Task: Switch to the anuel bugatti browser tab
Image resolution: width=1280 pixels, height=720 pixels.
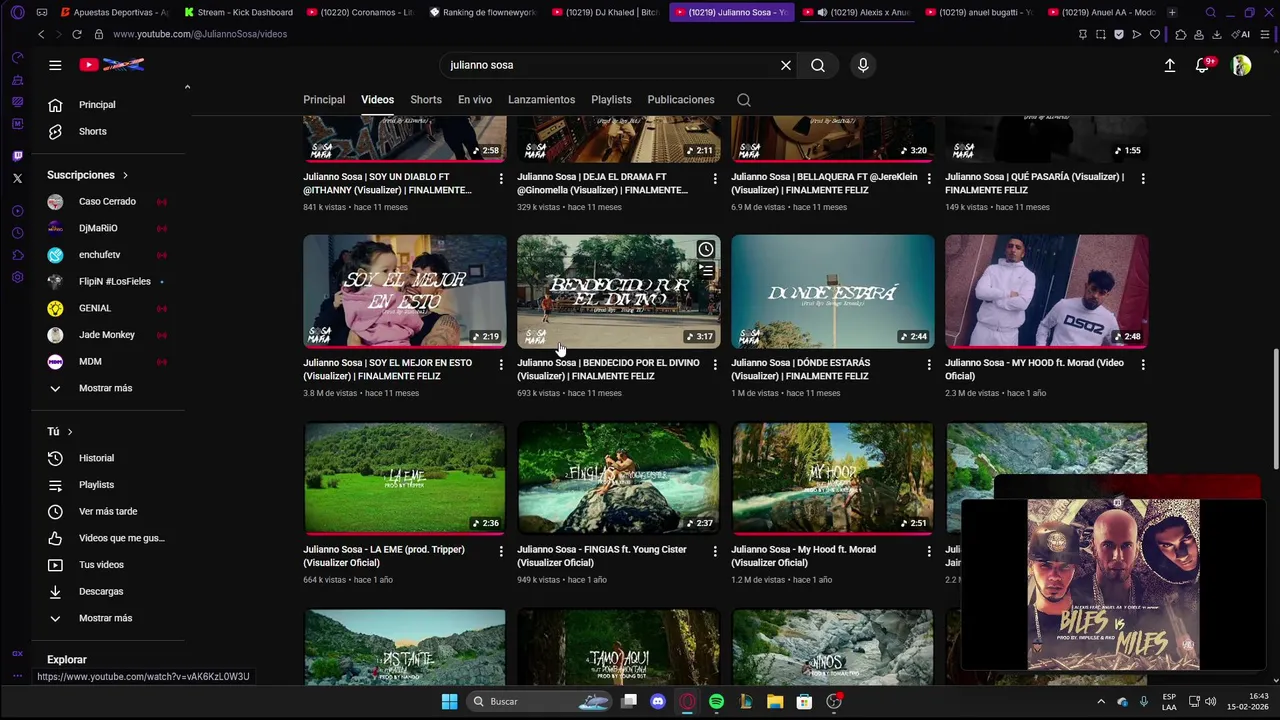Action: coord(980,12)
